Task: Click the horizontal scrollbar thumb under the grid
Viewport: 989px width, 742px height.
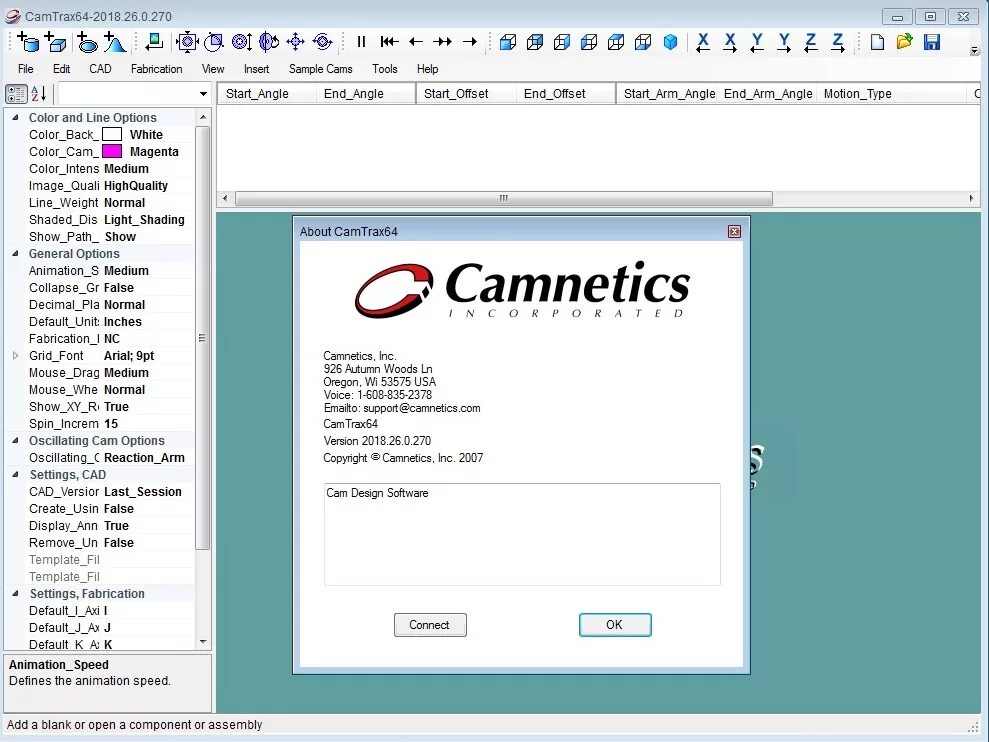Action: pos(503,198)
